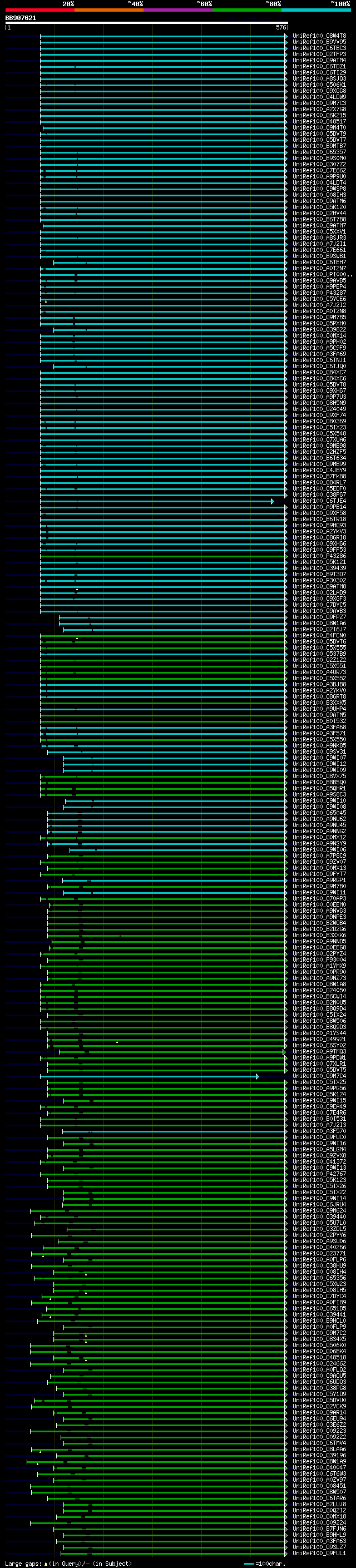The height and width of the screenshot is (1568, 356).
Task: Select the UniRef100_A2X7G8 label
Action: [319, 109]
